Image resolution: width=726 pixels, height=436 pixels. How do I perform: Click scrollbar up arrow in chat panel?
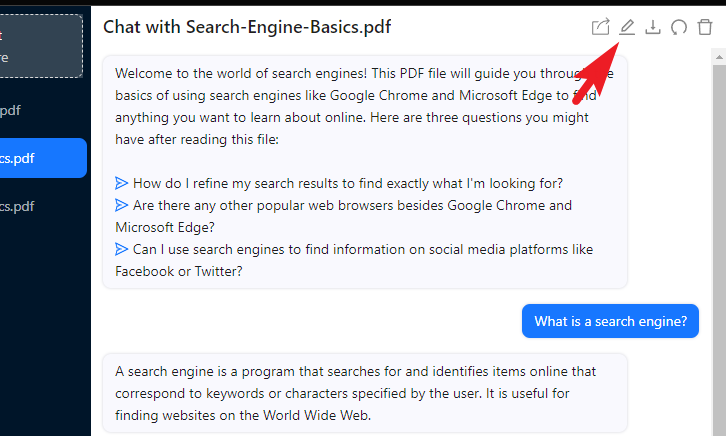pyautogui.click(x=719, y=57)
